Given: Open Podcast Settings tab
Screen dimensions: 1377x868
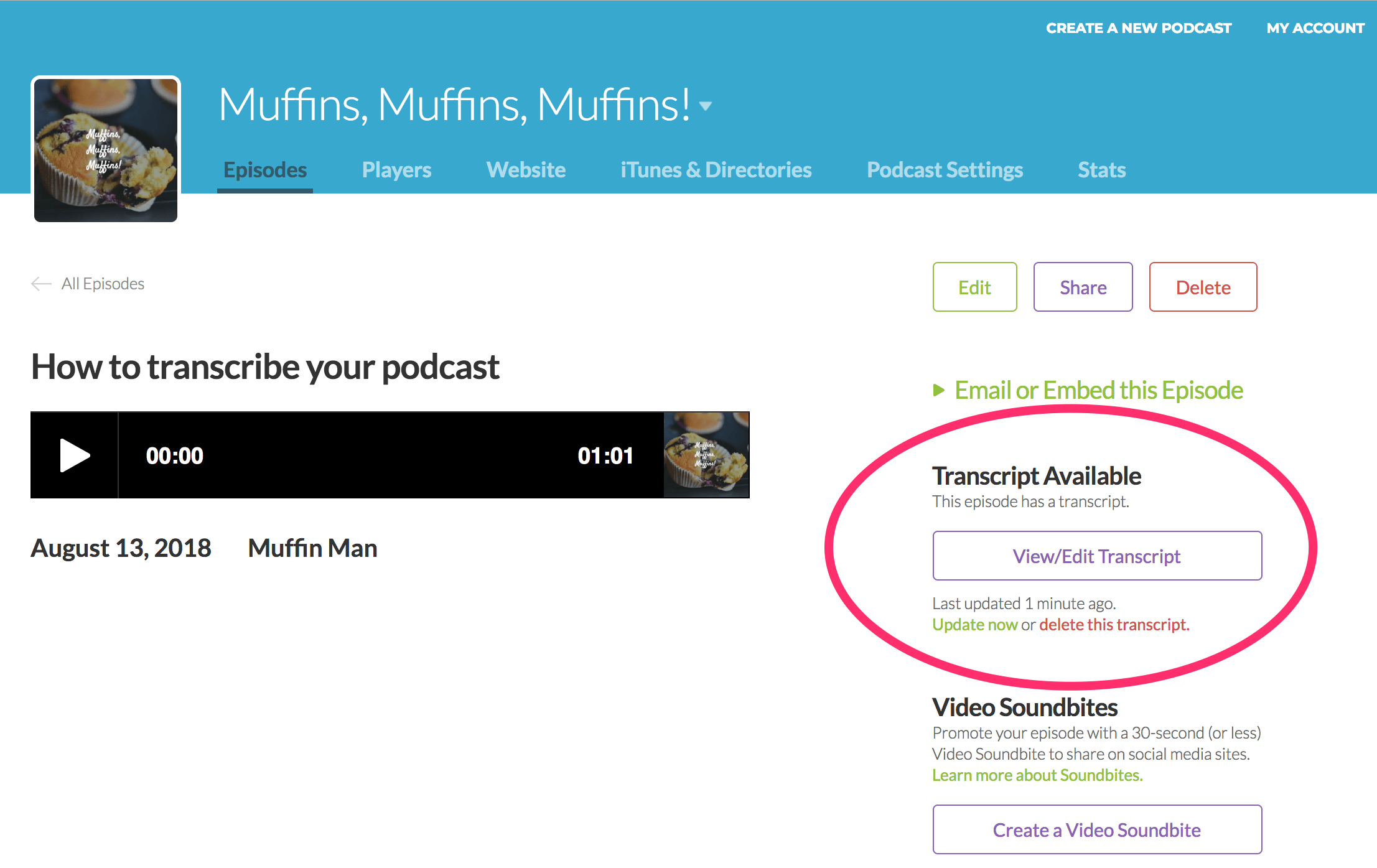Looking at the screenshot, I should (x=945, y=170).
